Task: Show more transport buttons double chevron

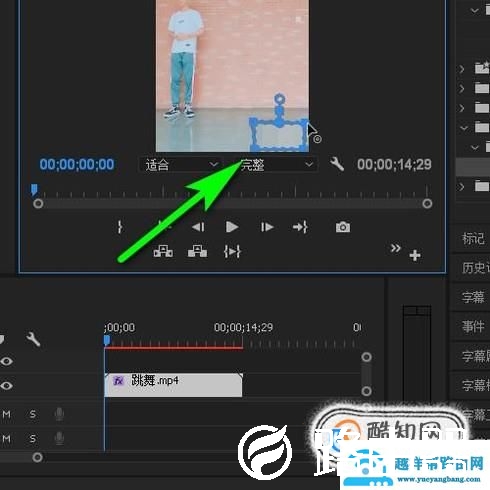Action: click(395, 248)
